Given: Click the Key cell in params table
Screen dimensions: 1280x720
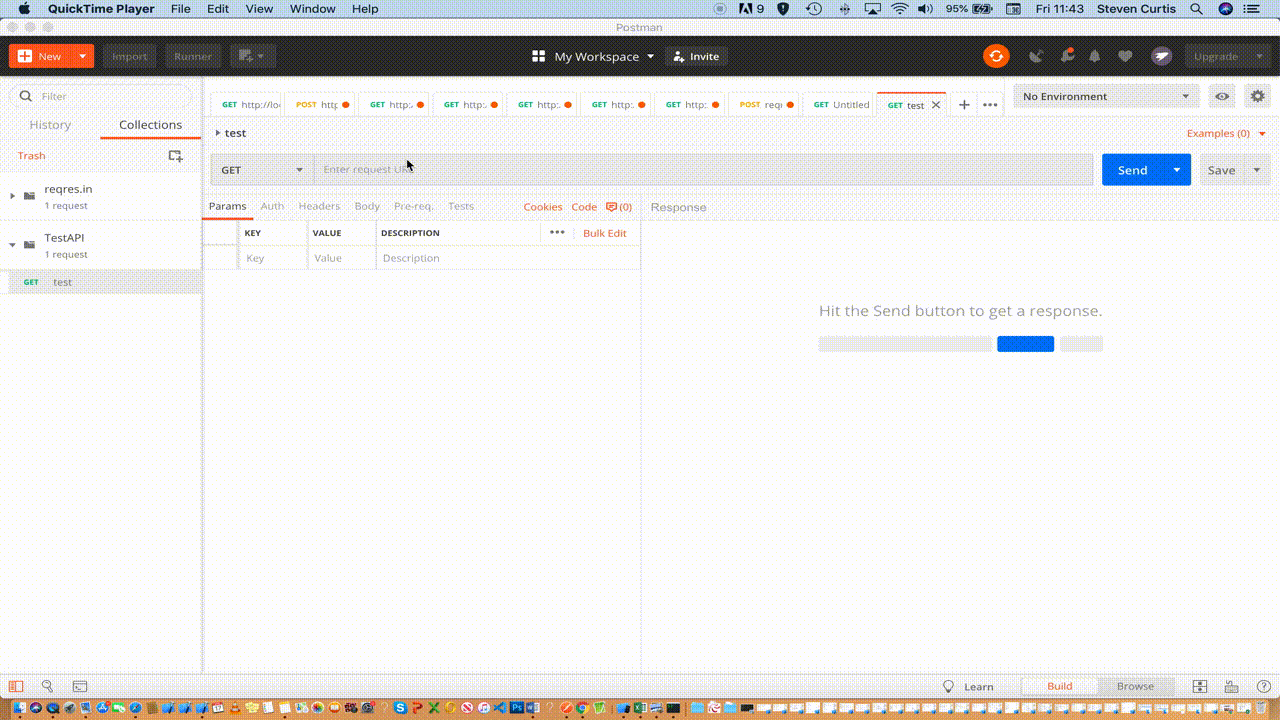Looking at the screenshot, I should pyautogui.click(x=273, y=258).
